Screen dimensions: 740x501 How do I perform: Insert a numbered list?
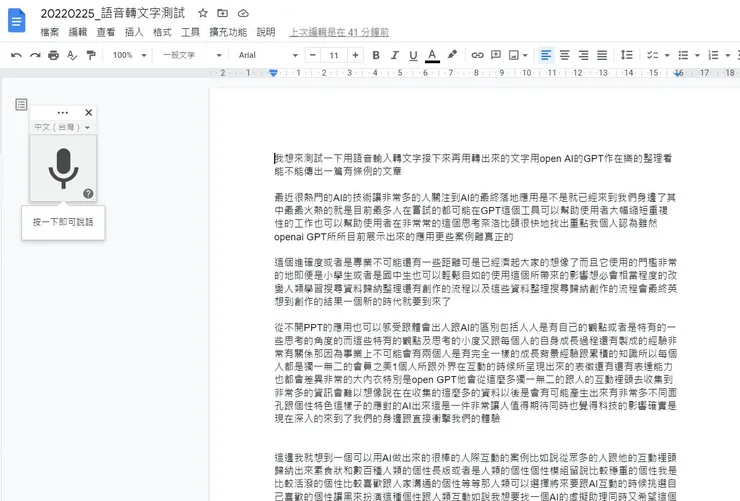713,55
